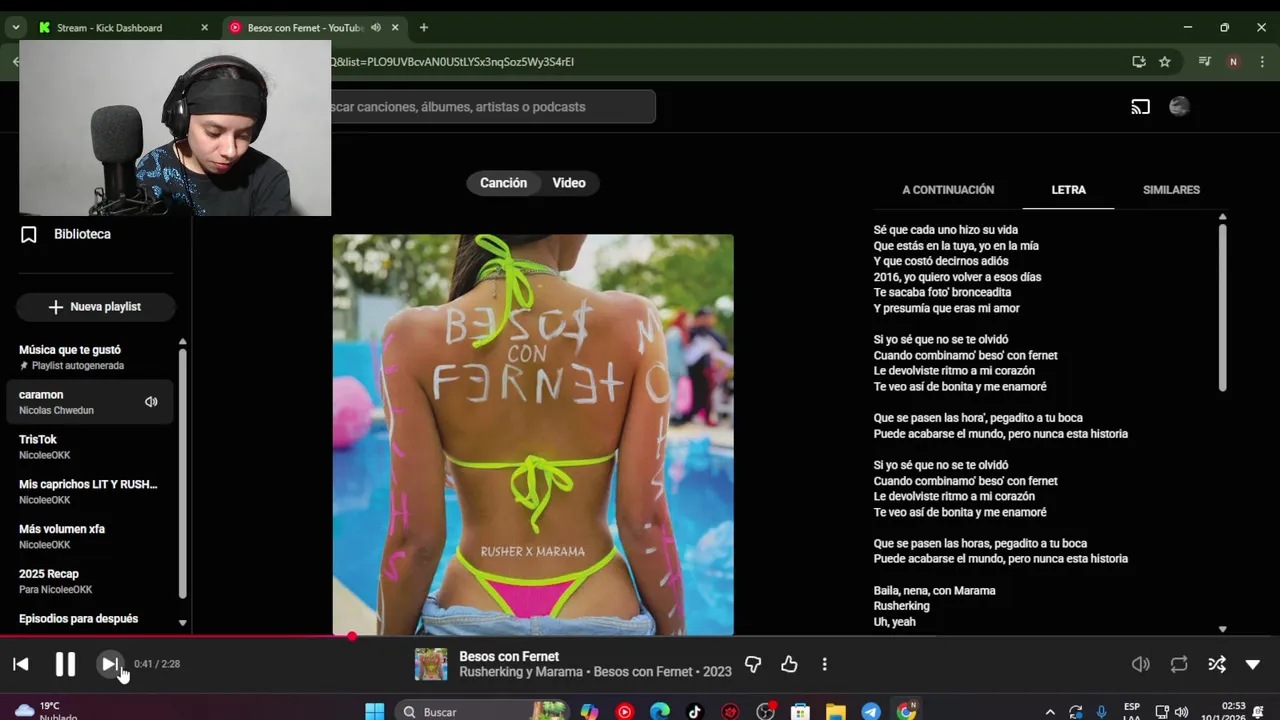Open the caramon playlist
Viewport: 1280px width, 720px height.
90,402
